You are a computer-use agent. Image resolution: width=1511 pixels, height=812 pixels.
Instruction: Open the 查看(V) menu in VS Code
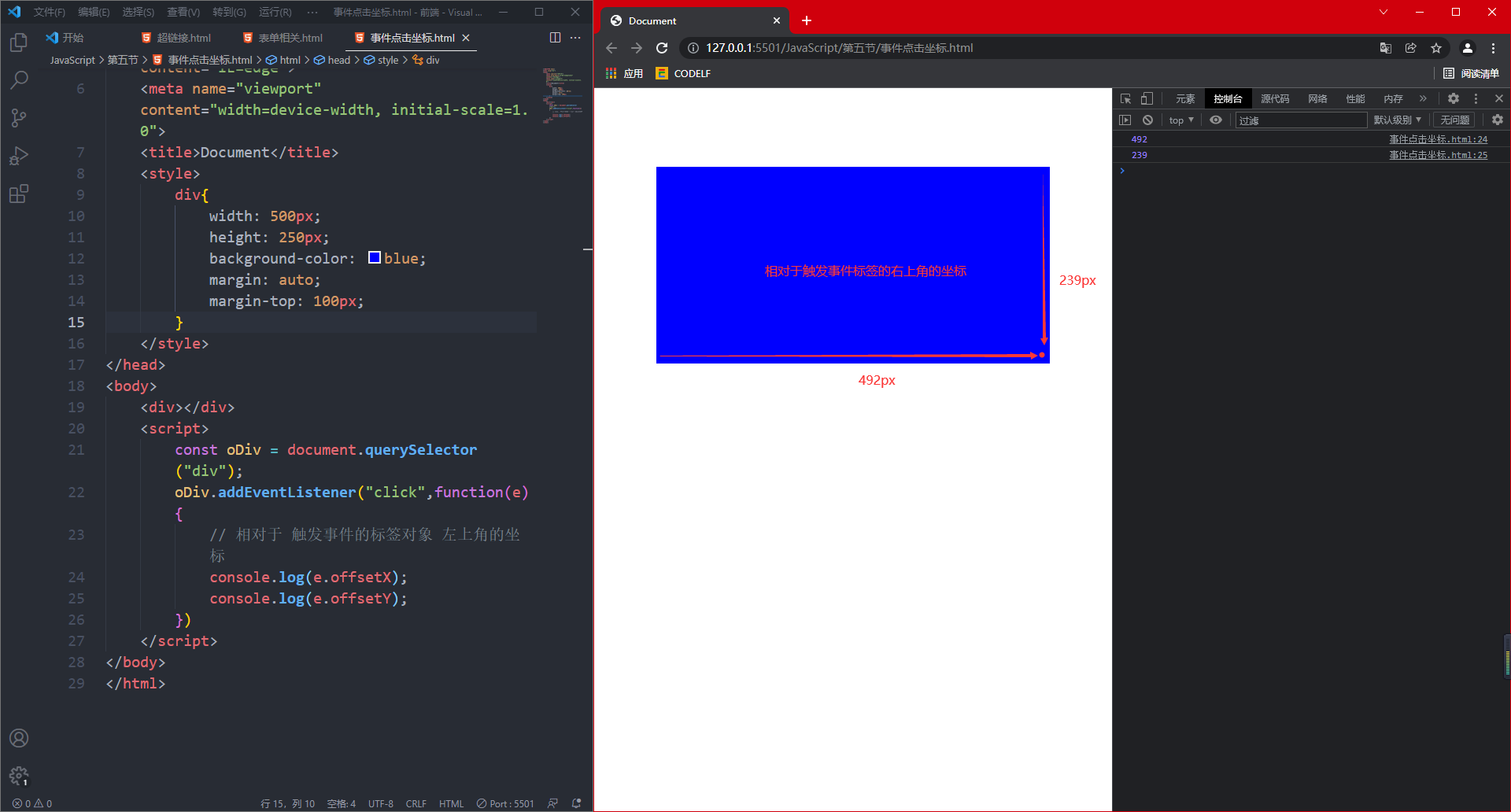[x=183, y=12]
